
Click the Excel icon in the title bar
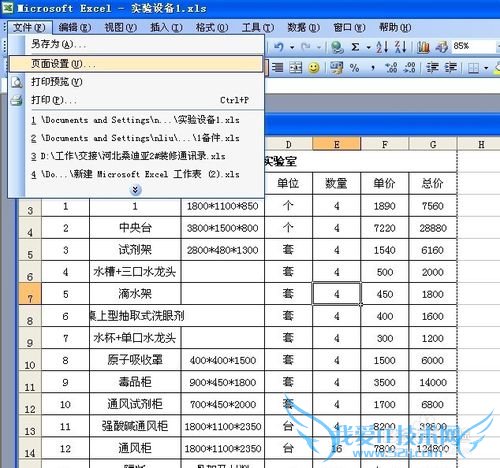click(7, 7)
